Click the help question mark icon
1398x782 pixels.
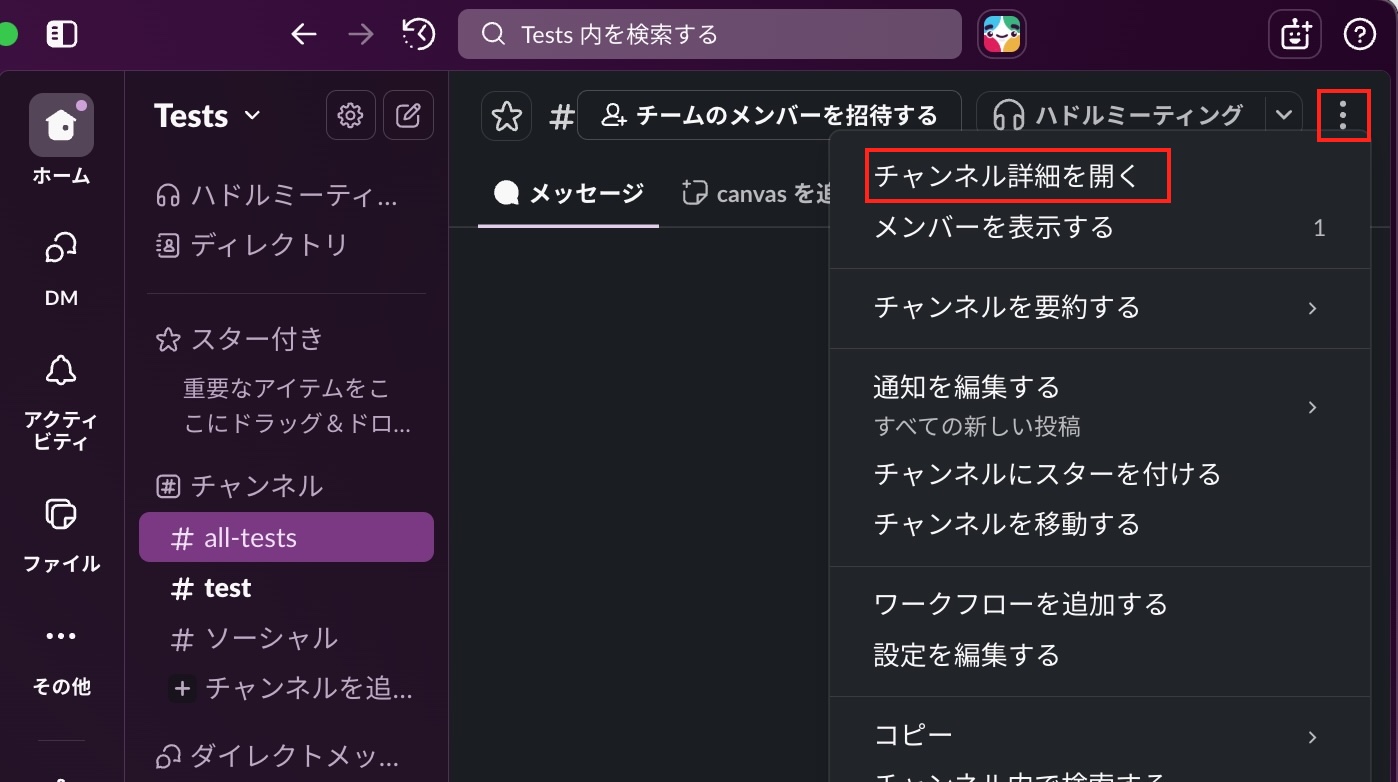click(1359, 35)
